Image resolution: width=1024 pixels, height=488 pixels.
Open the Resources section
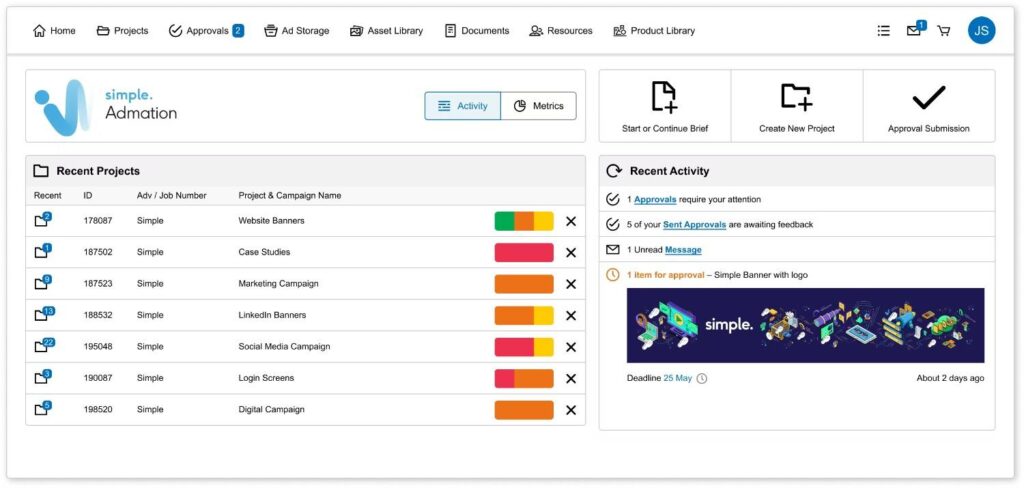tap(561, 31)
